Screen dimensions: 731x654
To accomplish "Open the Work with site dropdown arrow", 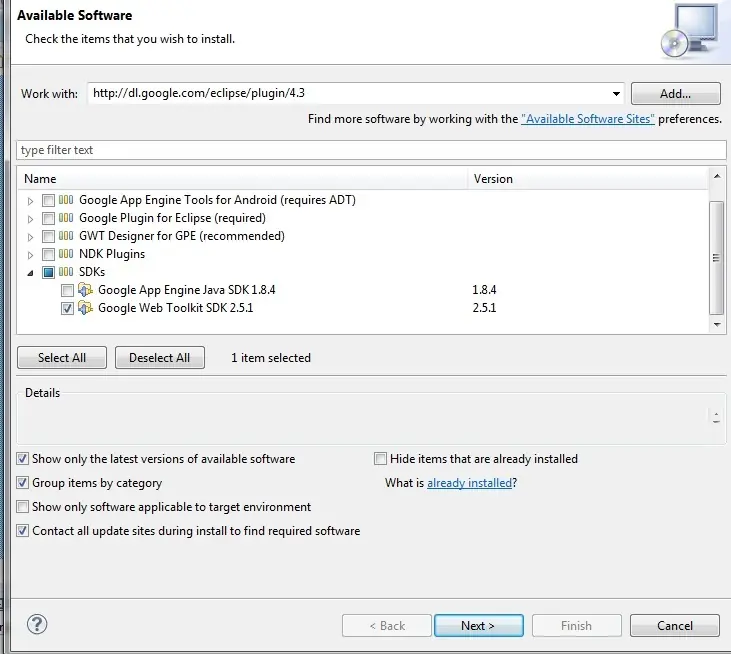I will tap(616, 94).
